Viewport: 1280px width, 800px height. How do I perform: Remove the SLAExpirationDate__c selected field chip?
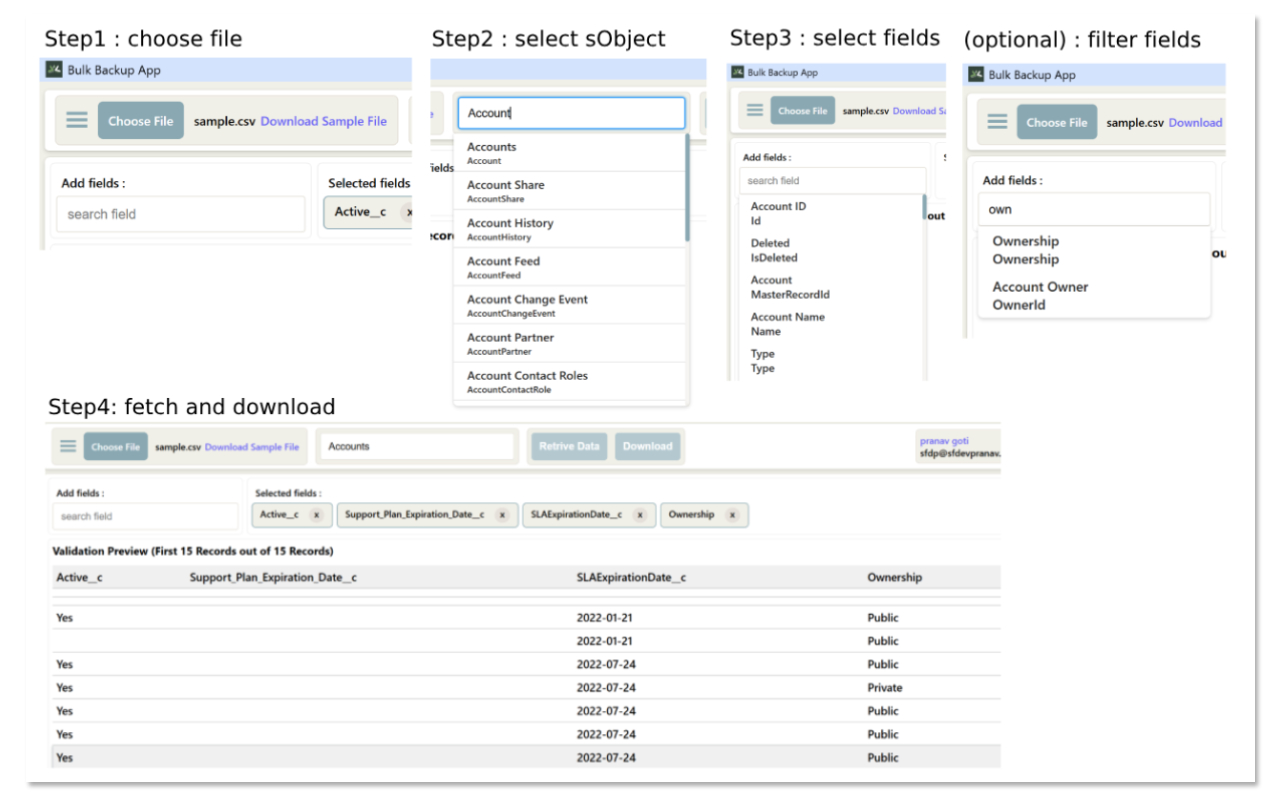639,515
